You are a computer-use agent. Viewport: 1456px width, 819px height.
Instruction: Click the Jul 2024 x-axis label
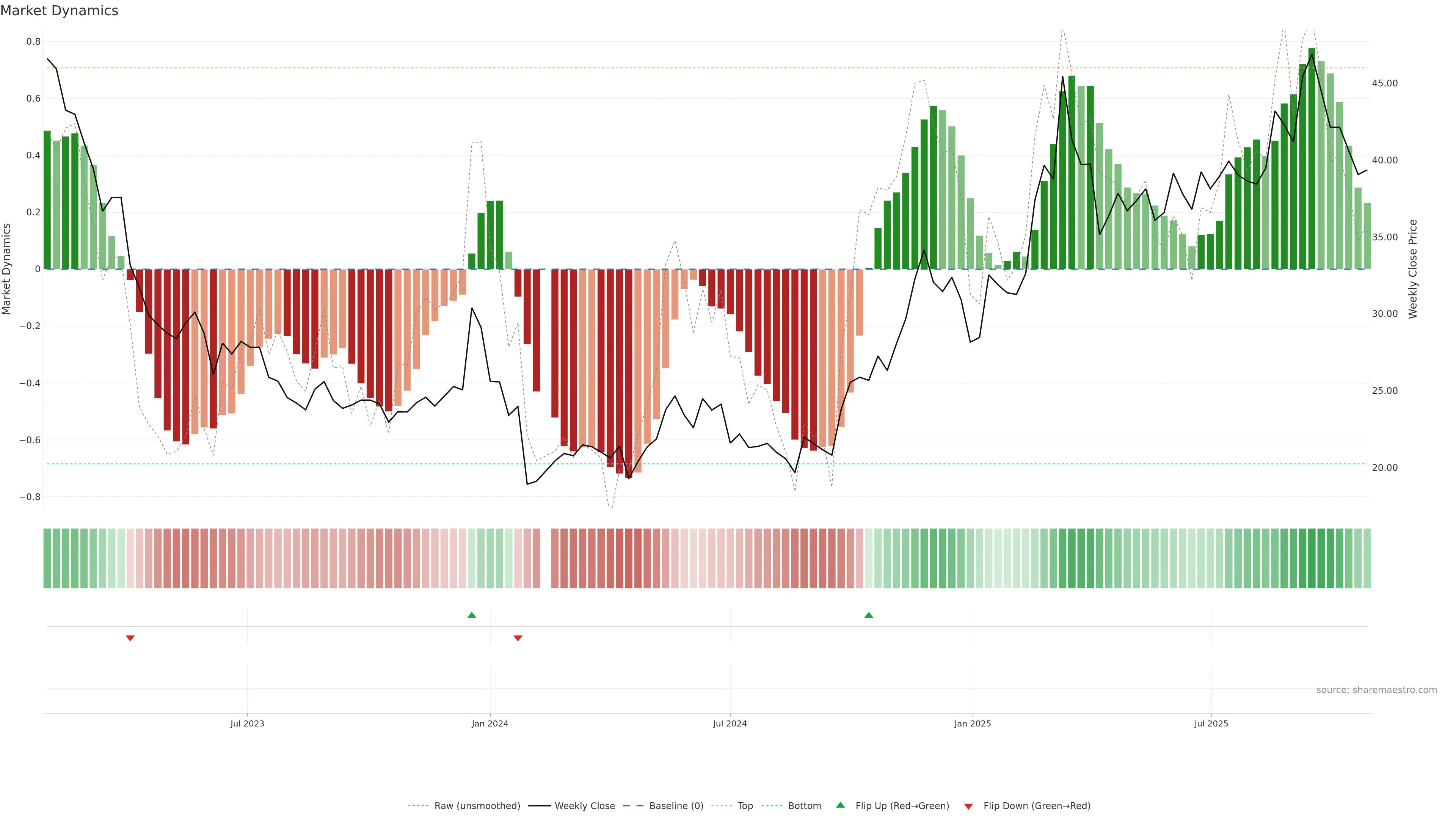[730, 723]
